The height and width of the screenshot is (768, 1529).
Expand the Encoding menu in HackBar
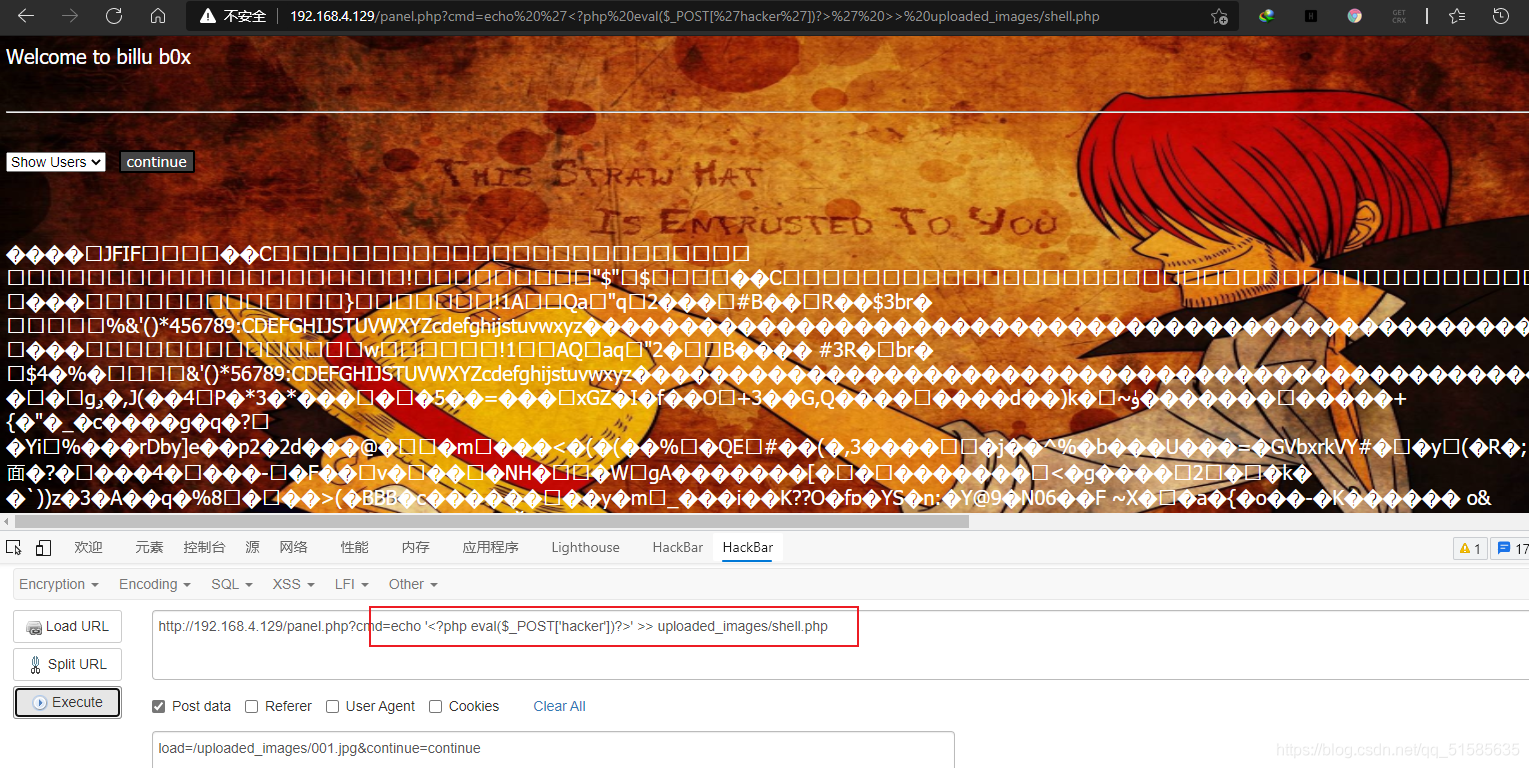[155, 584]
